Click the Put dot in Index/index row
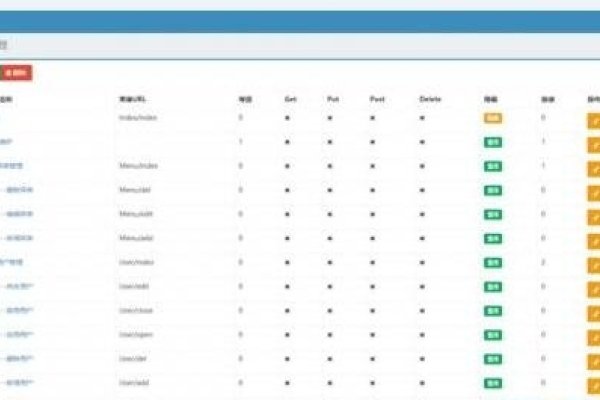This screenshot has height=400, width=600. 332,118
